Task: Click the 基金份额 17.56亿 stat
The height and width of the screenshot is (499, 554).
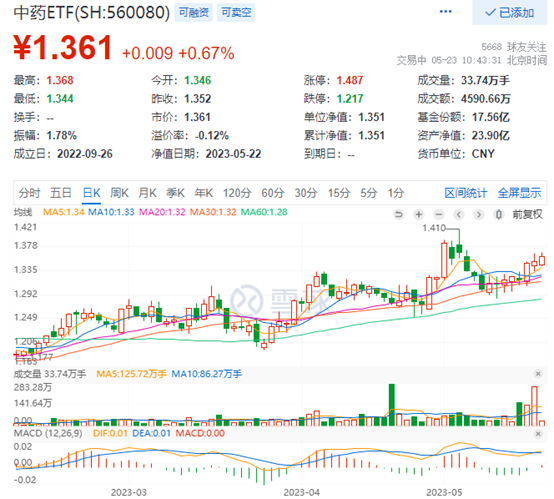Action: (x=464, y=117)
